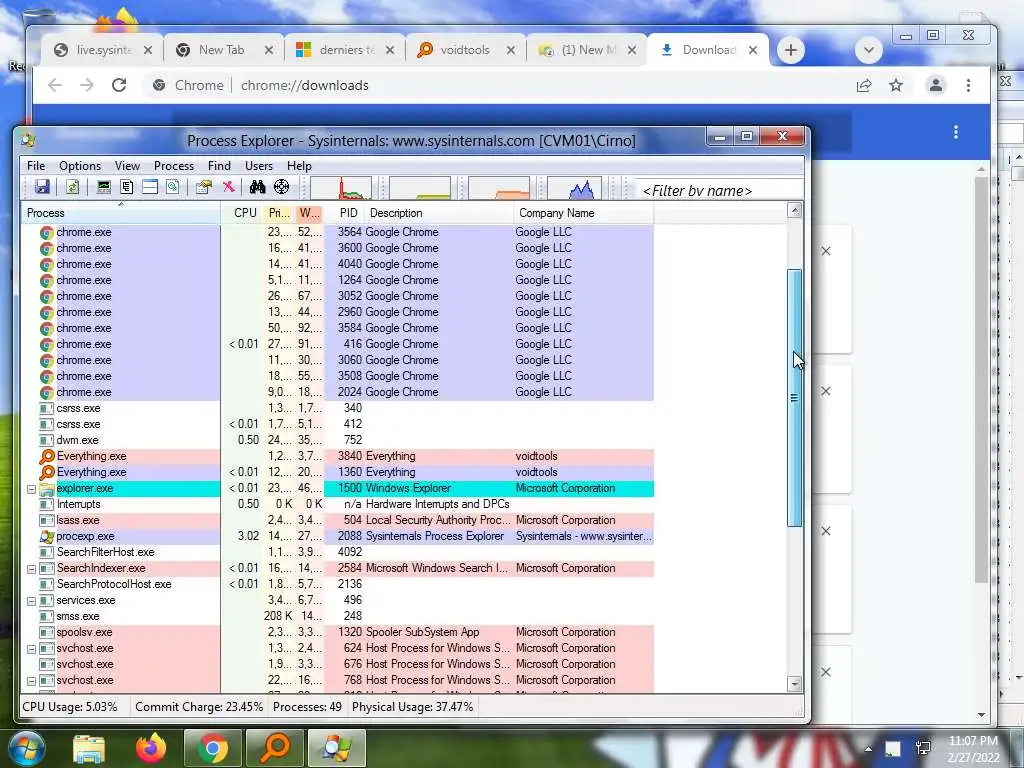Click the physical memory orange mini graph
Image resolution: width=1024 pixels, height=768 pixels.
(499, 188)
